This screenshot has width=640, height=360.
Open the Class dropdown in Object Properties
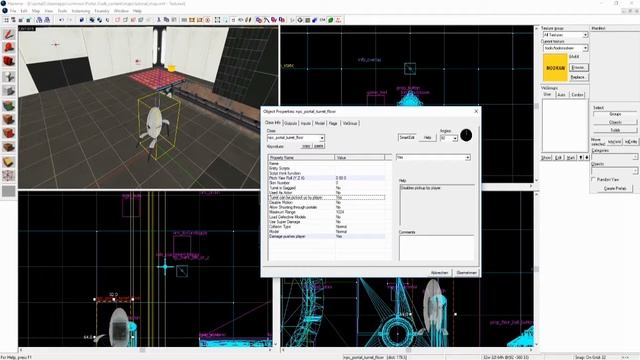tap(322, 138)
